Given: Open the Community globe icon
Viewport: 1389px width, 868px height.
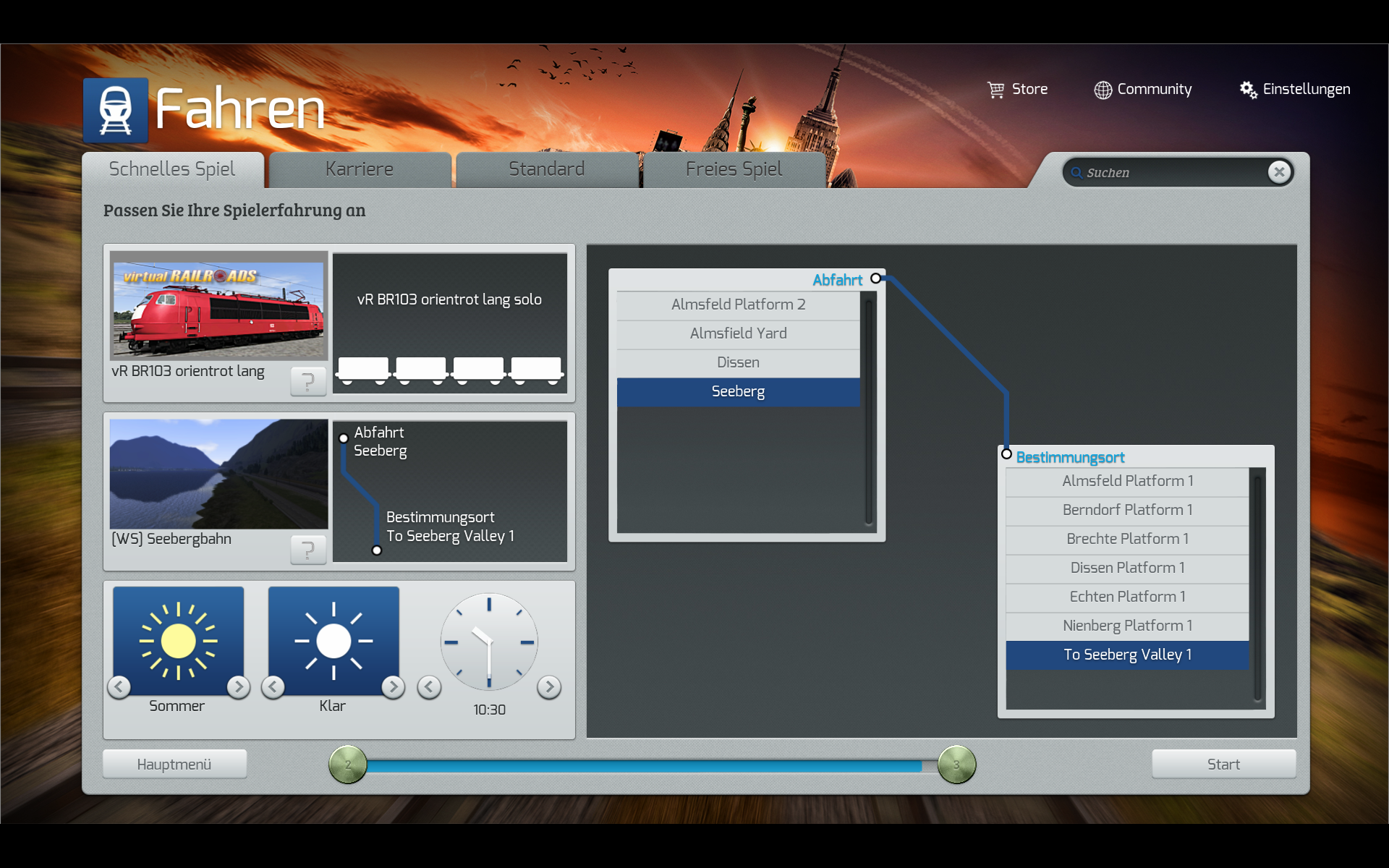Looking at the screenshot, I should 1103,90.
